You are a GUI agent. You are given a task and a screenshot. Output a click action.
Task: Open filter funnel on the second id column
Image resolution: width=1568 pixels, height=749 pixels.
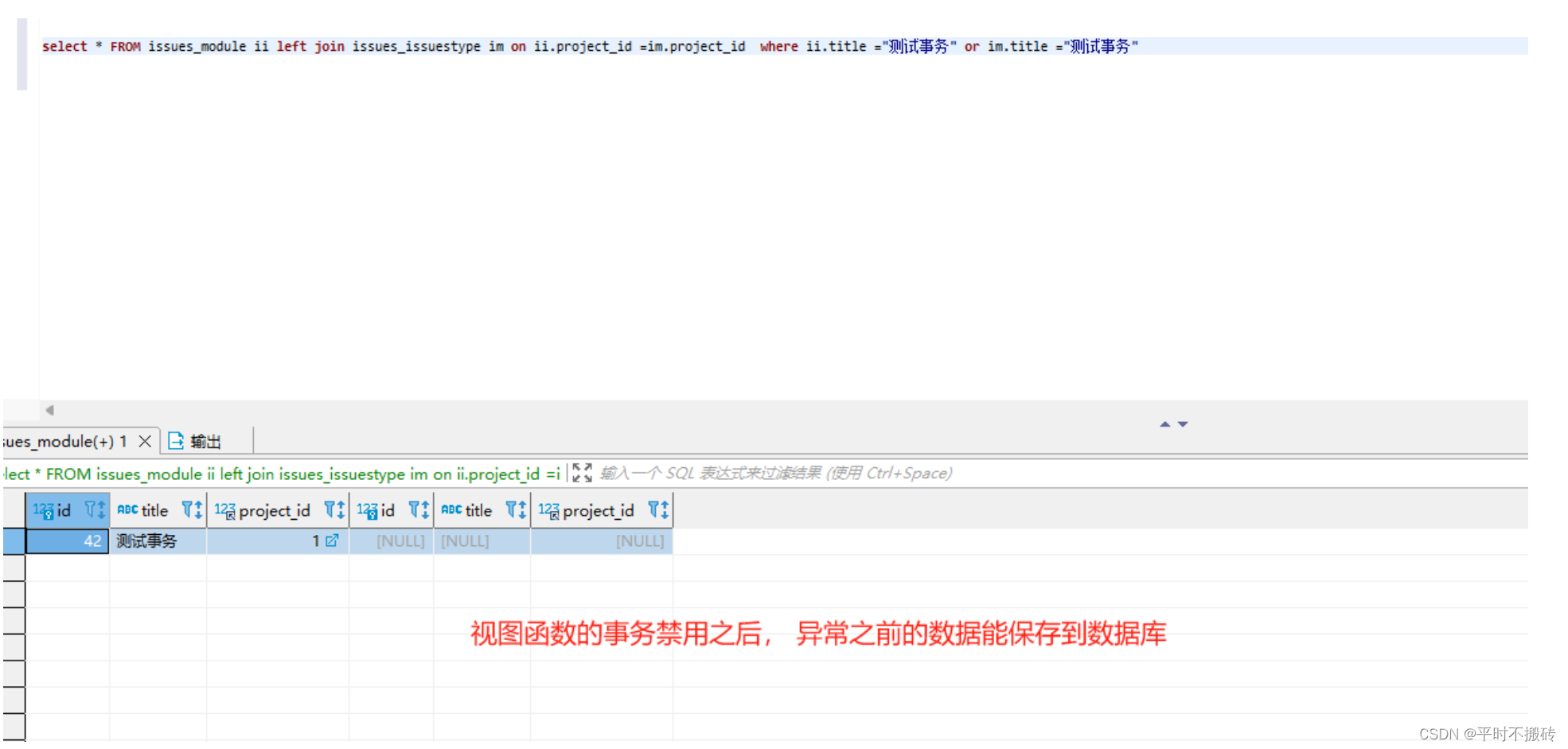coord(415,509)
